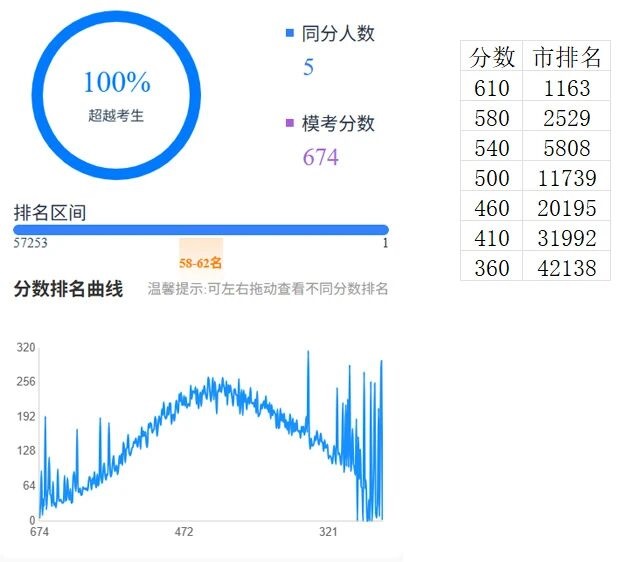The width and height of the screenshot is (643, 562).
Task: Select the 分数 table column header
Action: (x=492, y=57)
